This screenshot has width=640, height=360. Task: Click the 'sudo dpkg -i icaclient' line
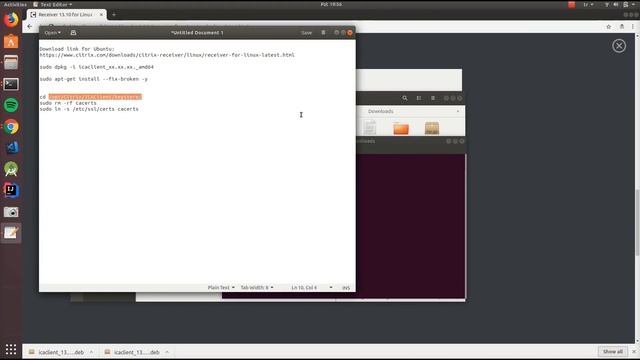(96, 67)
